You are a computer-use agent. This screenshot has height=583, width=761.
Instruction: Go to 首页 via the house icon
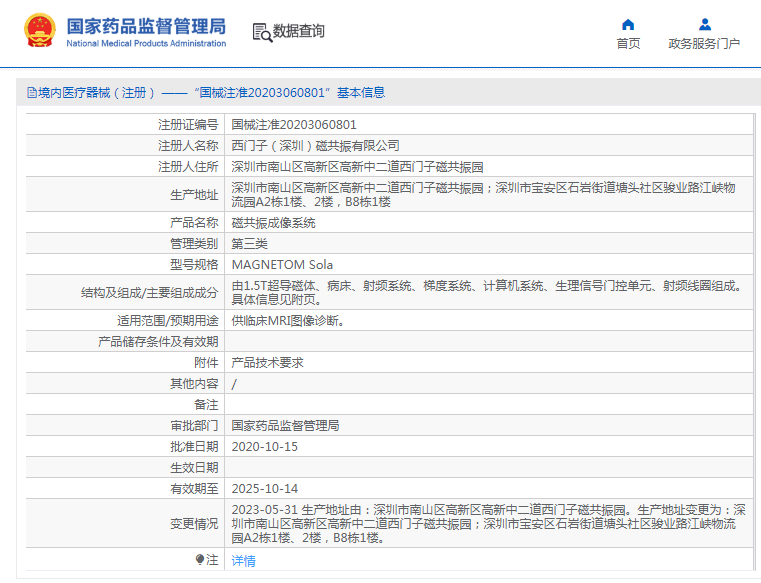(628, 24)
